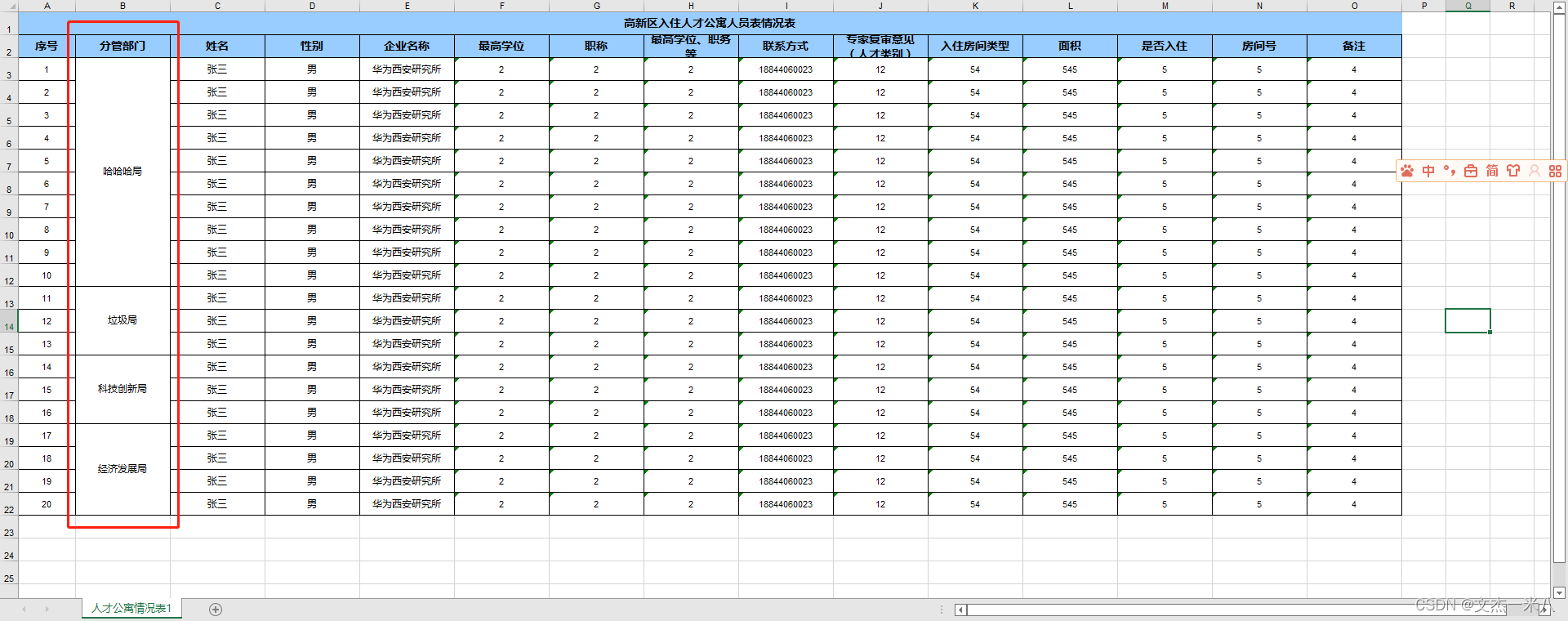Click the 姓名 header cell
Viewport: 1568px width, 621px height.
point(217,46)
